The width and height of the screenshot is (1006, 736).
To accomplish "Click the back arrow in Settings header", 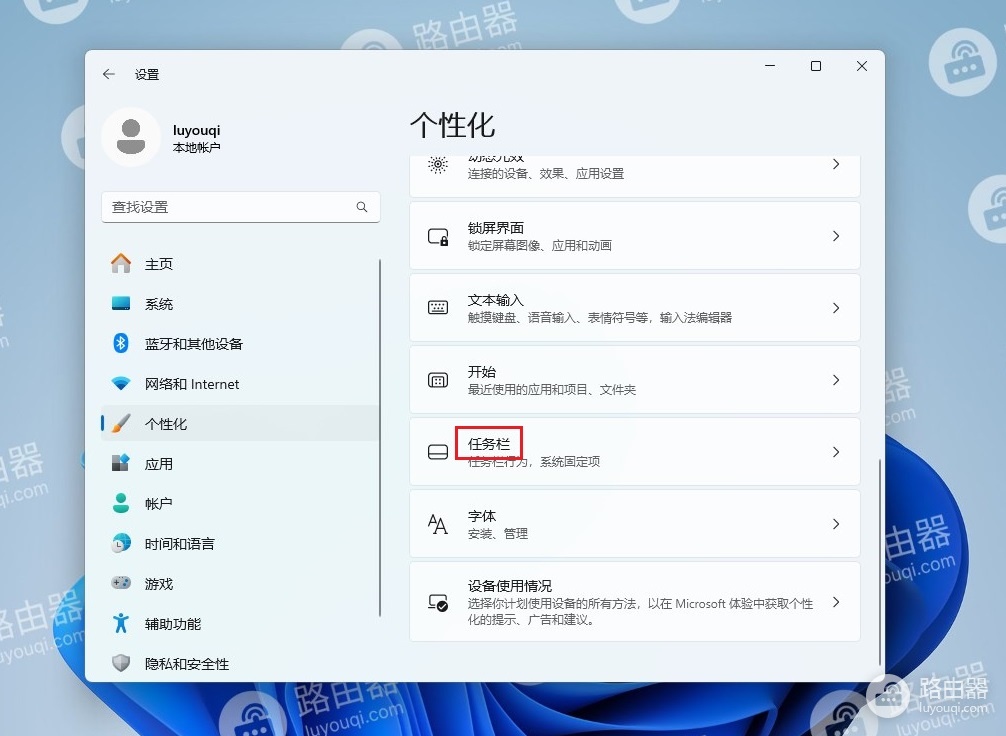I will (108, 74).
